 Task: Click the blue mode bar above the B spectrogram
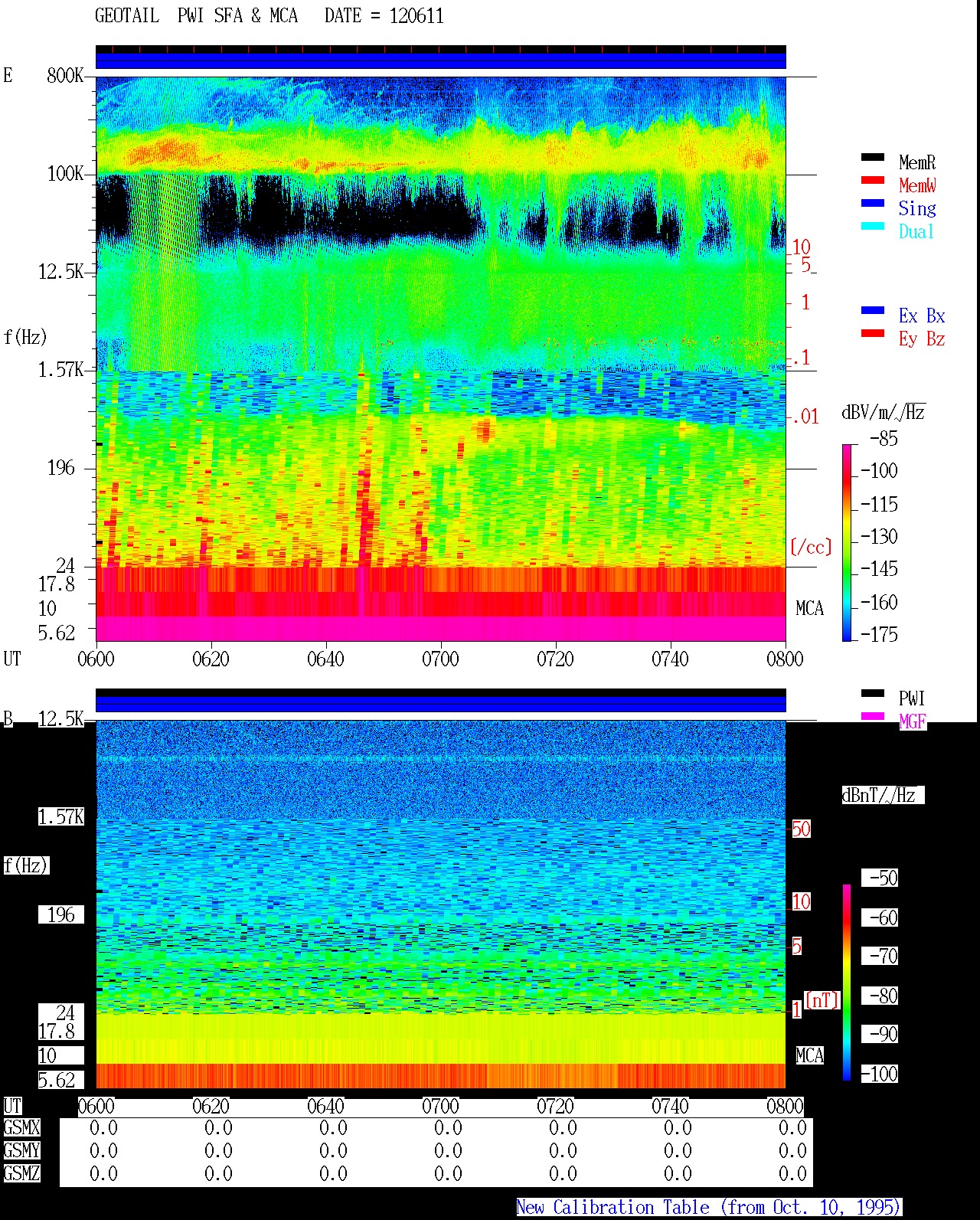point(440,703)
